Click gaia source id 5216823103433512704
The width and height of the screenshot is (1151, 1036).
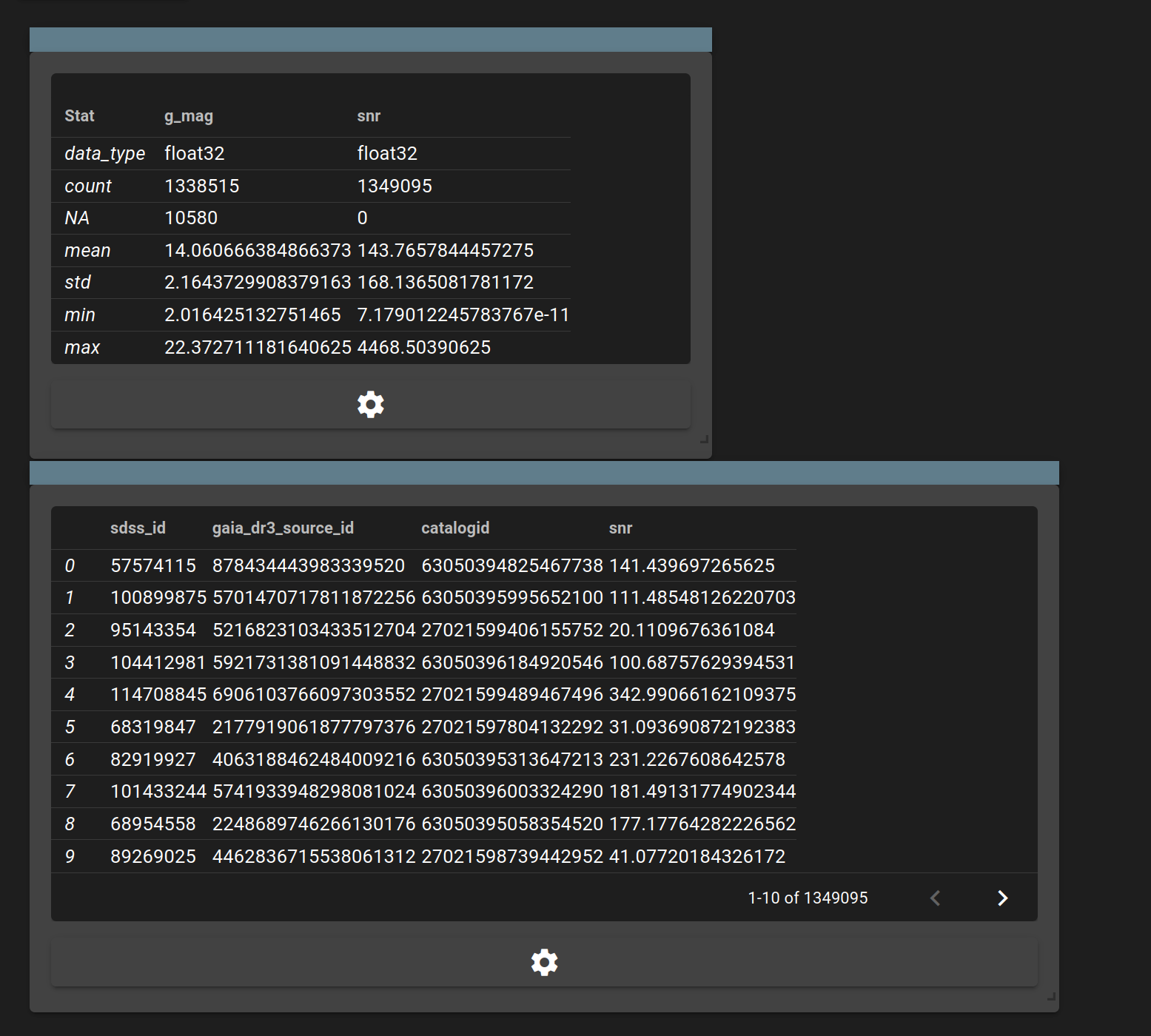point(314,630)
